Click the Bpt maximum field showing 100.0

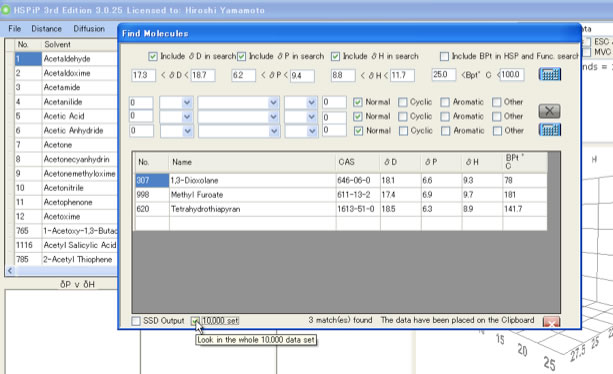512,75
